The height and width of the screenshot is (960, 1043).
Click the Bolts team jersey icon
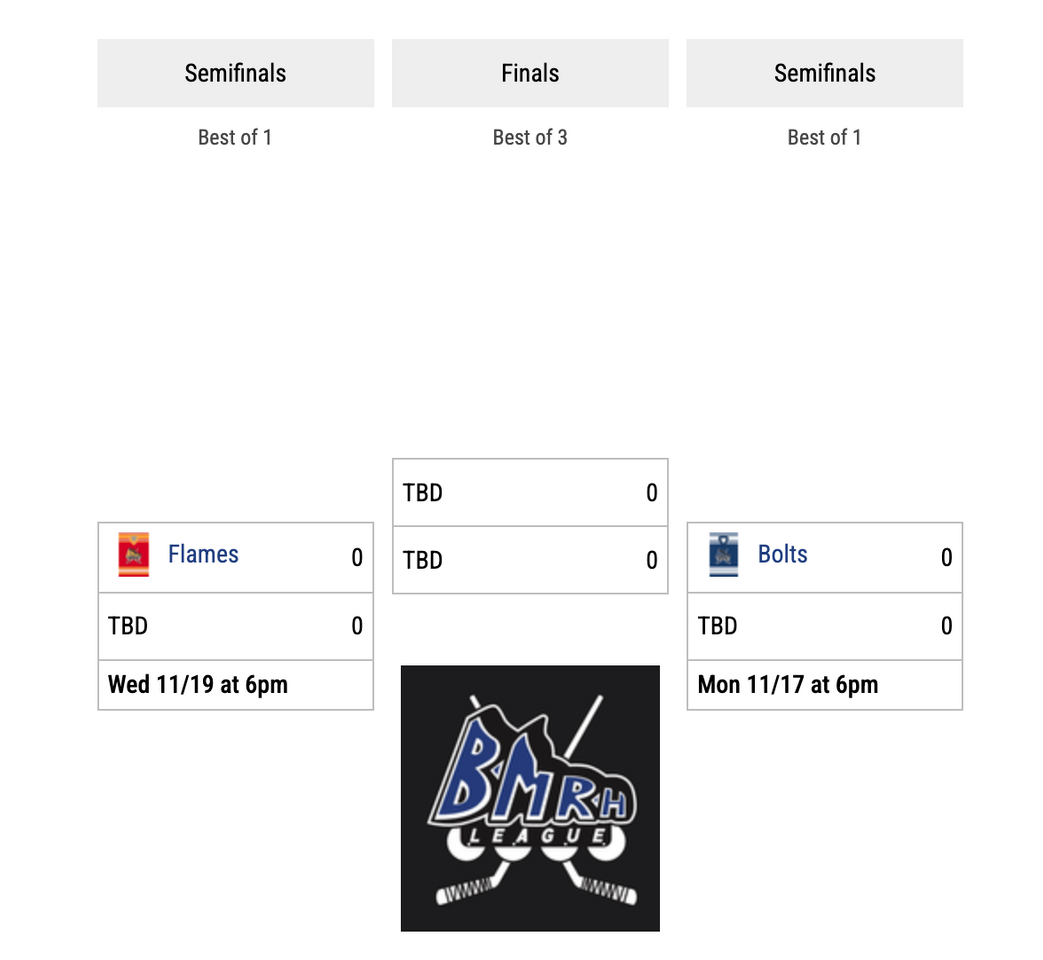pos(723,555)
